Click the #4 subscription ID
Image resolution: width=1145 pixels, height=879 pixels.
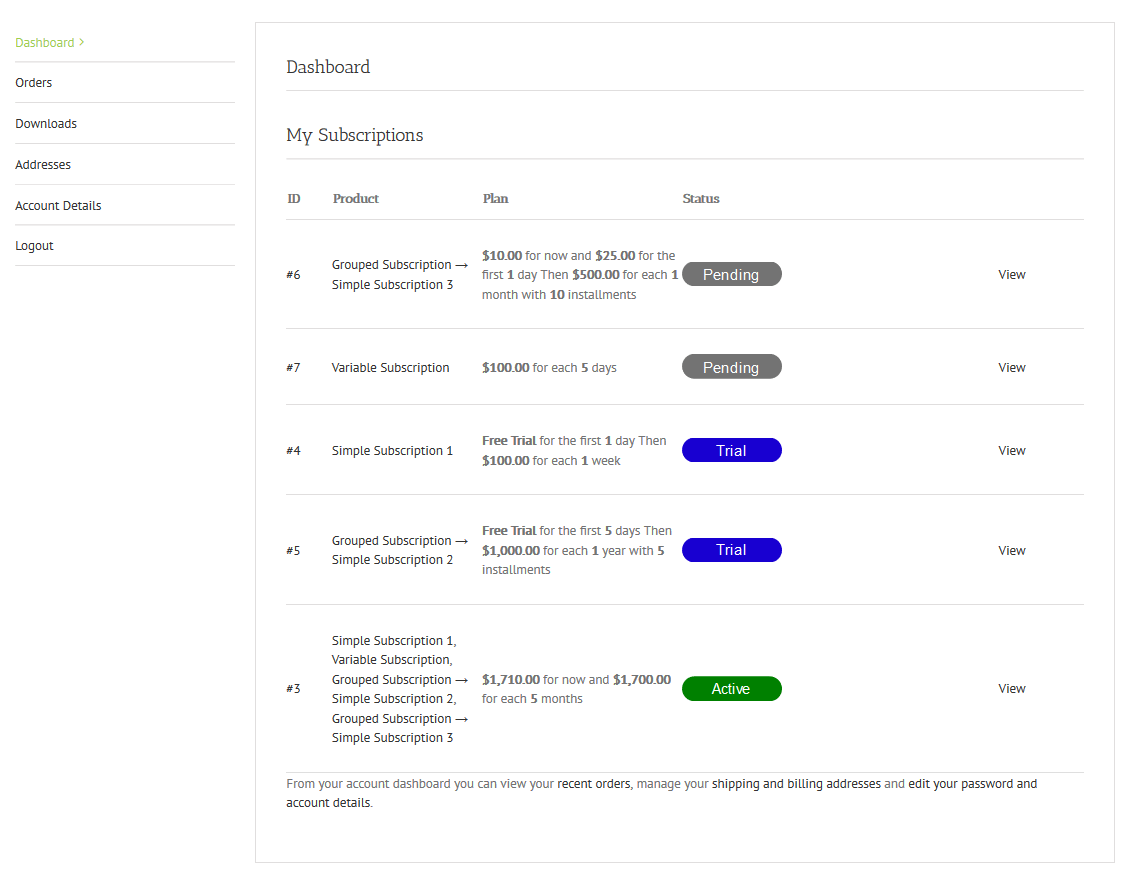pos(293,450)
